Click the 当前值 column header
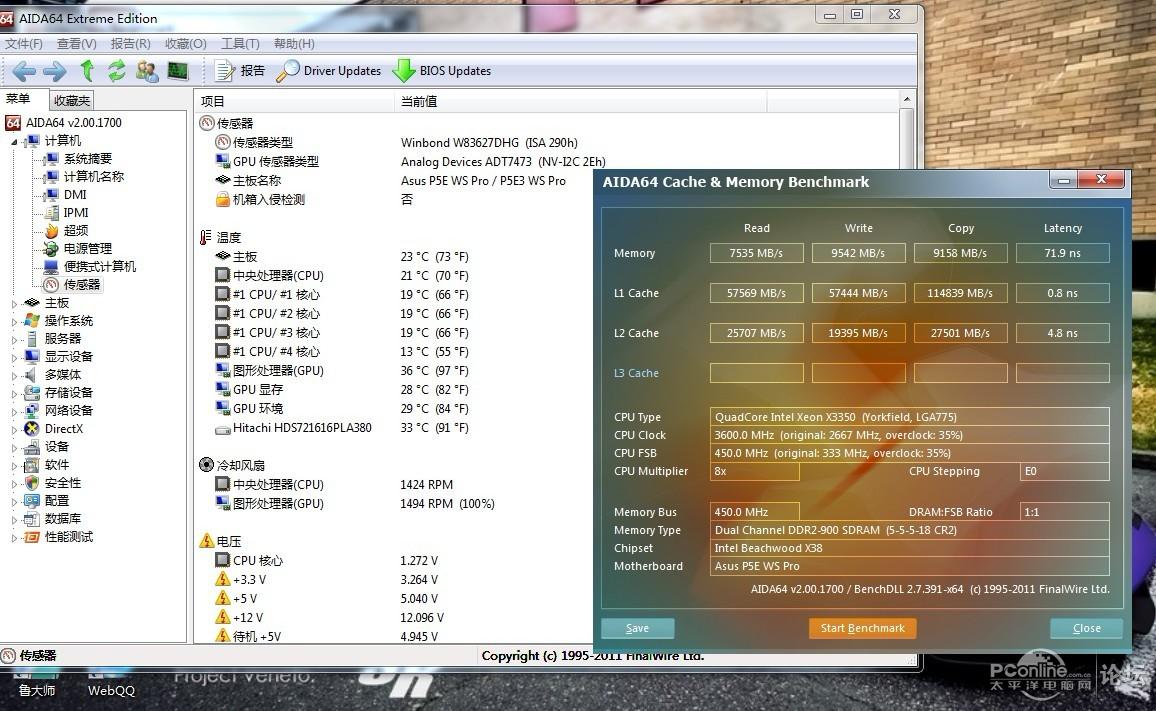 (x=581, y=101)
